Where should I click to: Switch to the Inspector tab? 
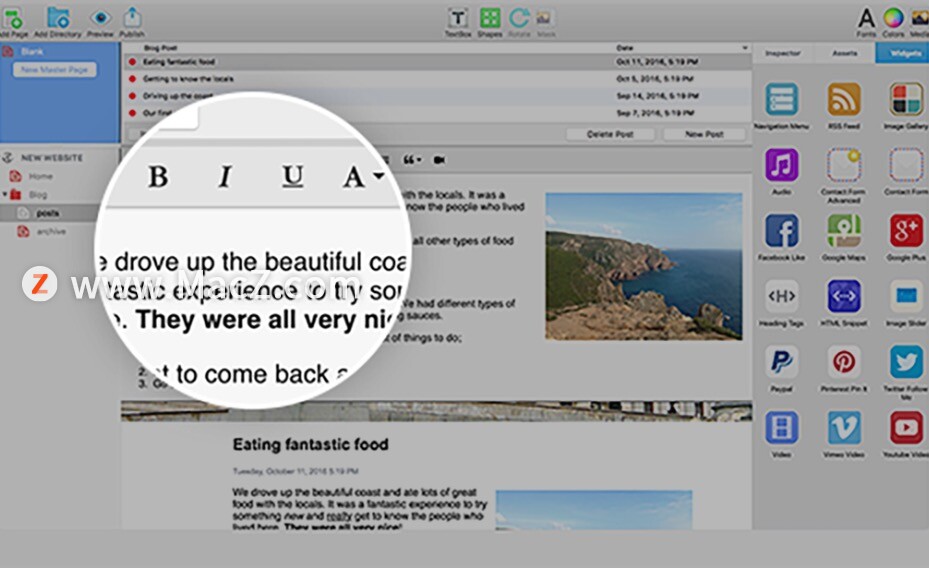783,53
